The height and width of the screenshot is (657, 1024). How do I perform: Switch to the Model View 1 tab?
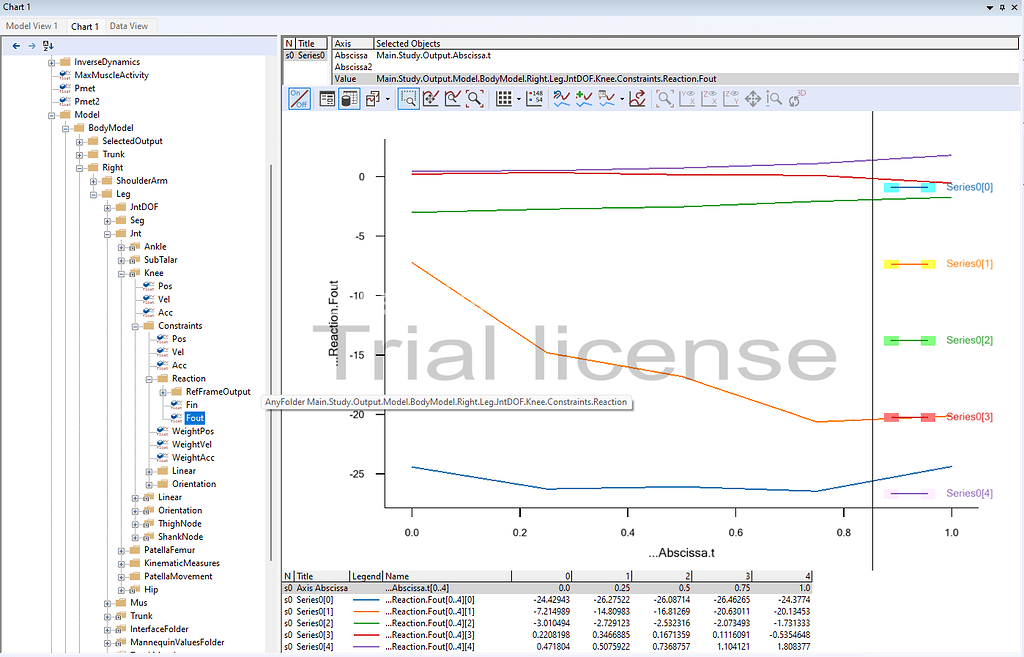tap(32, 26)
